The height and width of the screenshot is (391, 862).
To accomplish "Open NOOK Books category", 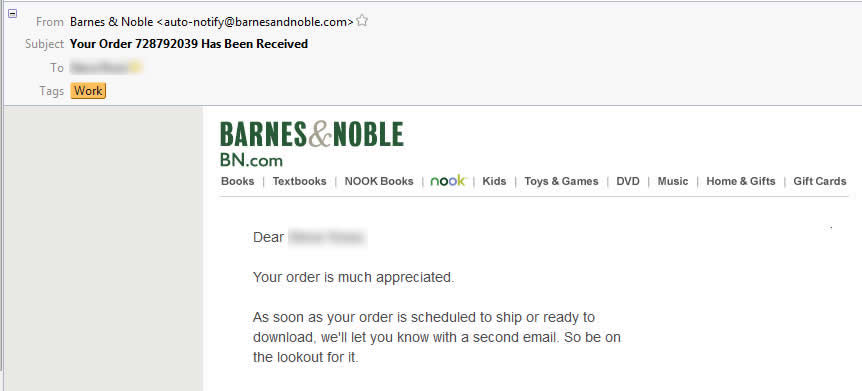I will pos(379,181).
